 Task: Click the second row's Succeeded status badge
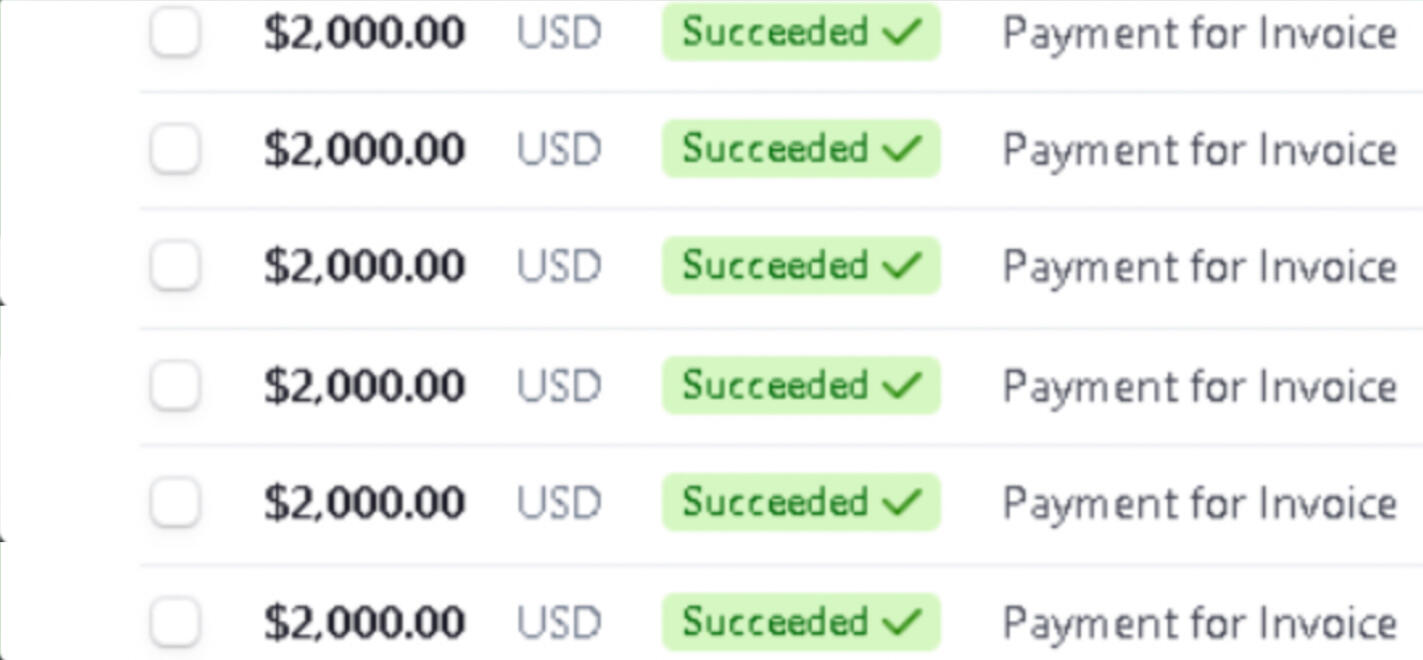(x=800, y=149)
